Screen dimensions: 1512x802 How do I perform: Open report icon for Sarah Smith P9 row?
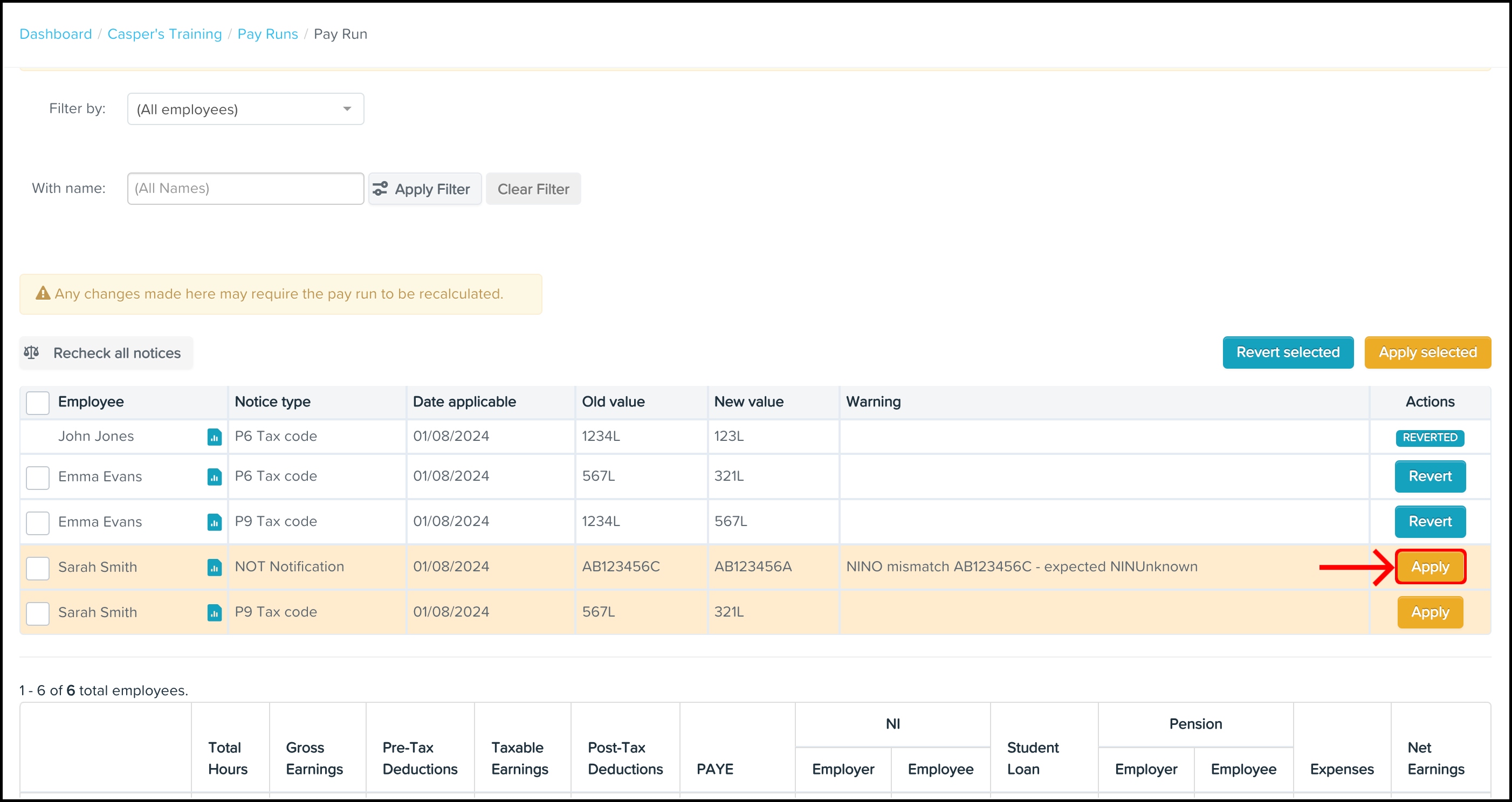coord(214,612)
